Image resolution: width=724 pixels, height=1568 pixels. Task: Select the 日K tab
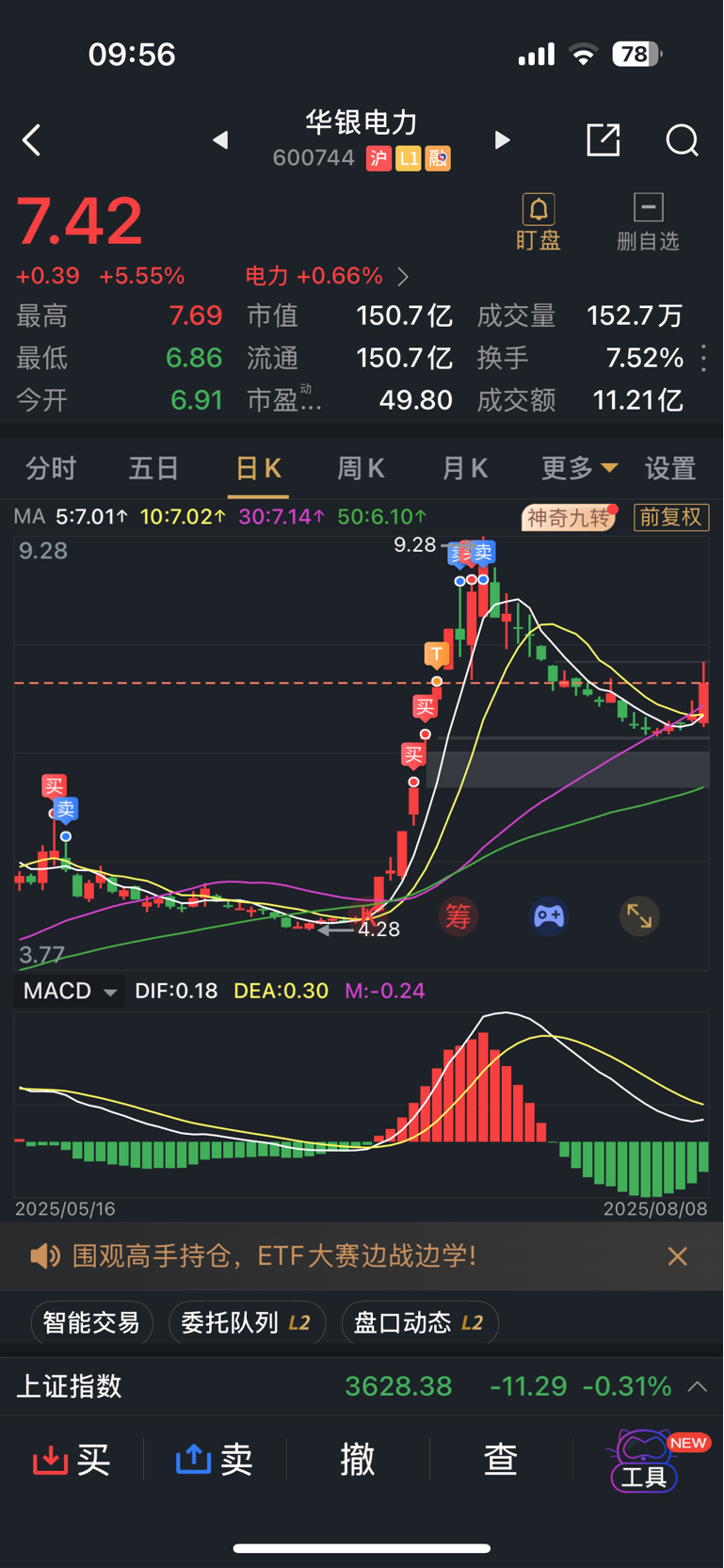(x=258, y=468)
